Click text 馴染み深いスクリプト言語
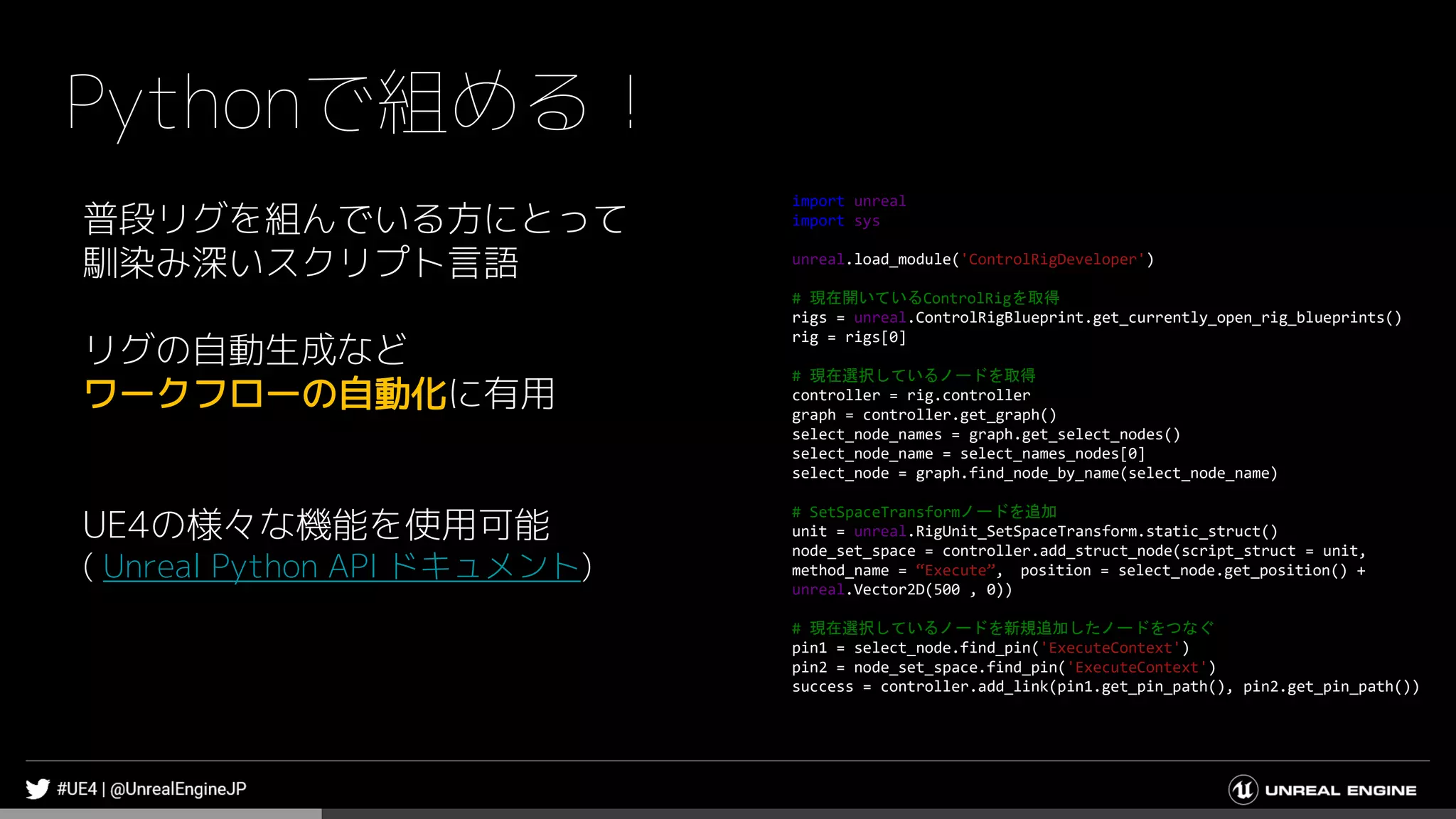Screen dimensions: 1456x819 click(301, 262)
